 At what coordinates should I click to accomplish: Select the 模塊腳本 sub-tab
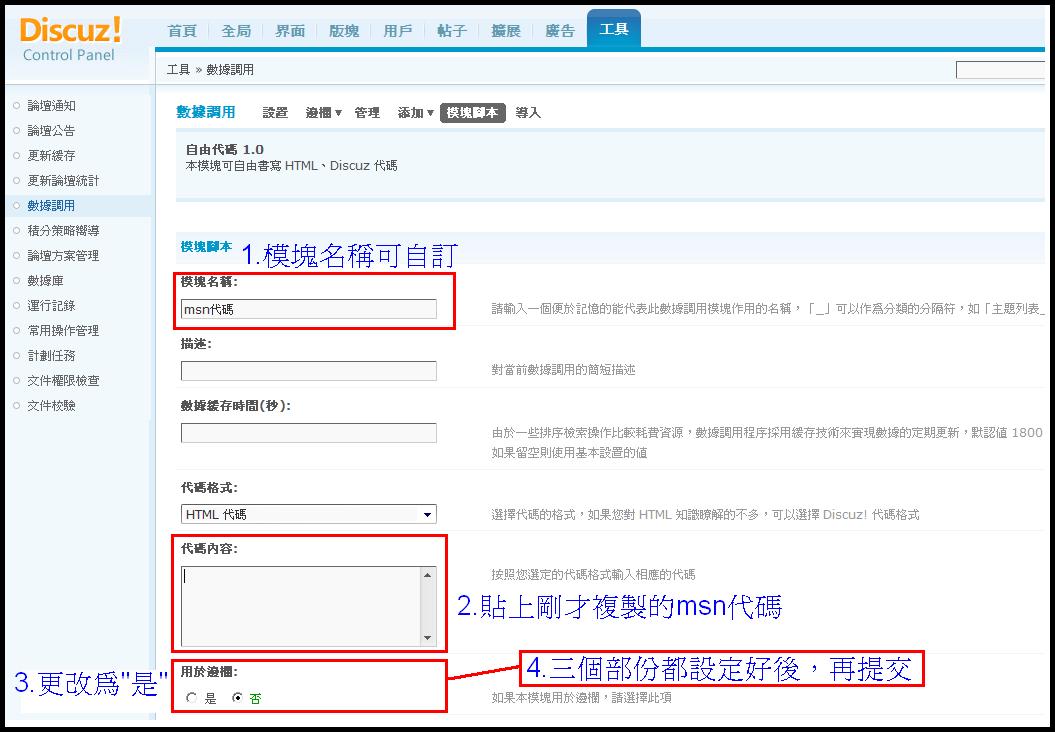point(473,113)
